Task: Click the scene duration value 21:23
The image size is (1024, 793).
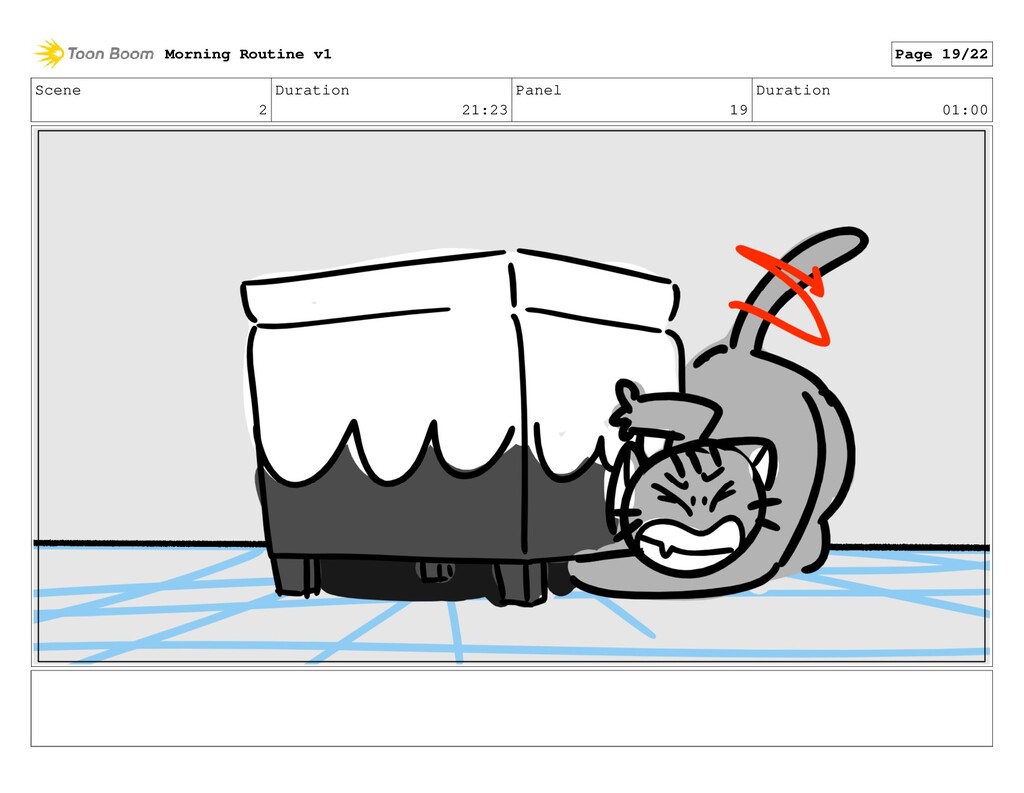Action: (485, 110)
